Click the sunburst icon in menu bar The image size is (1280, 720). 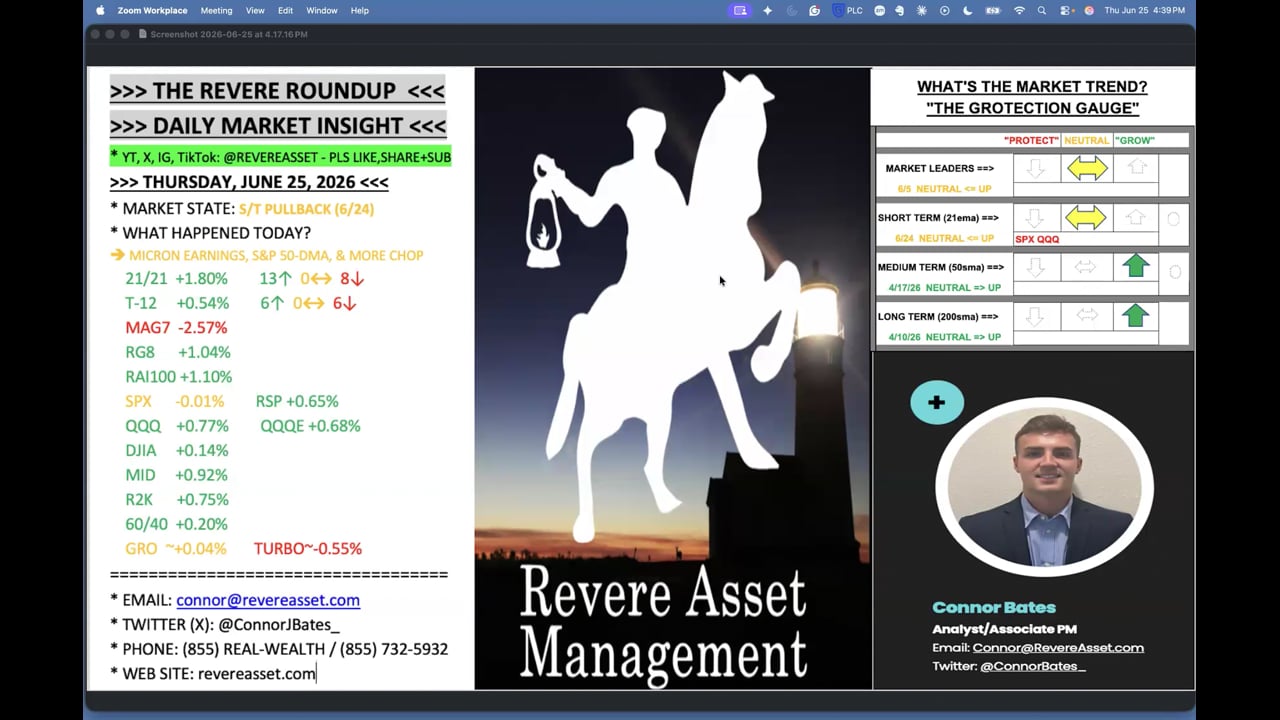coord(922,10)
